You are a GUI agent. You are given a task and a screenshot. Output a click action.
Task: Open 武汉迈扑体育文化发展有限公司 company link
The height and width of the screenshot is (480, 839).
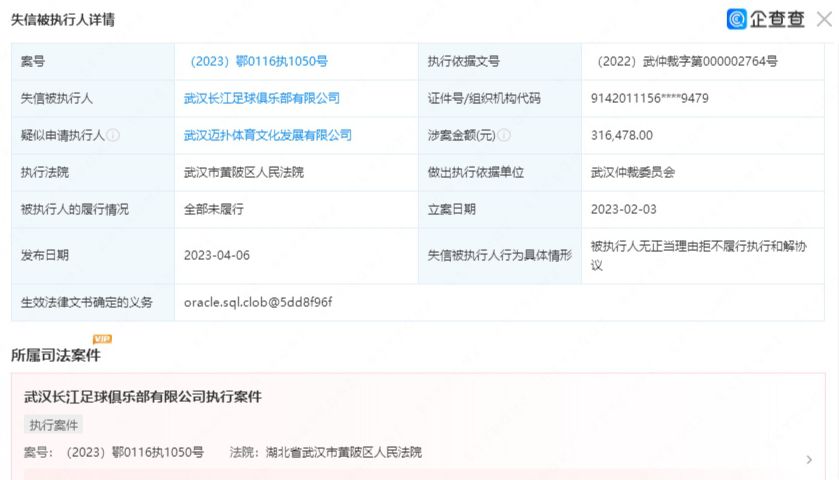(x=268, y=135)
